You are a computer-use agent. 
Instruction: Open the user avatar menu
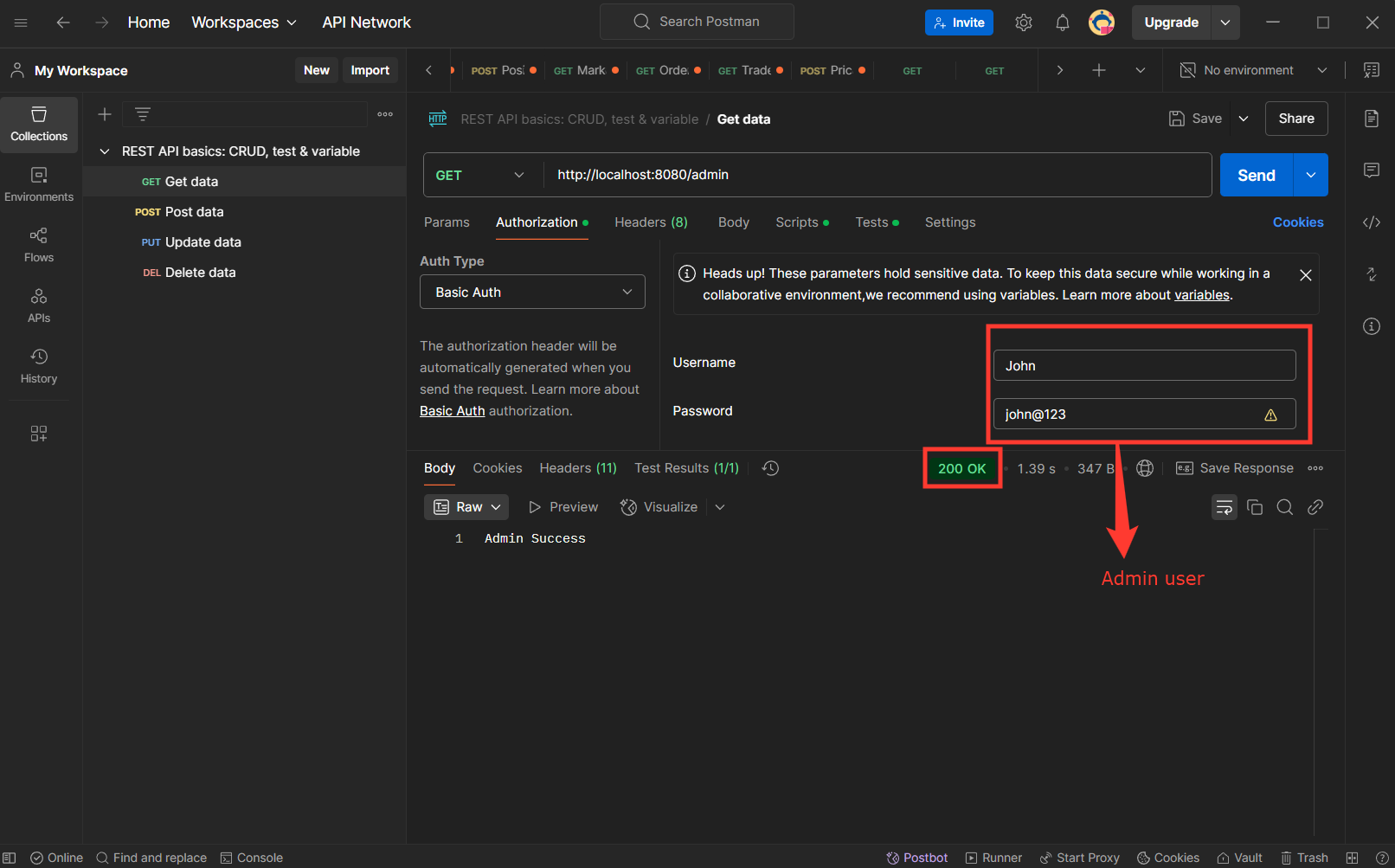click(x=1102, y=23)
